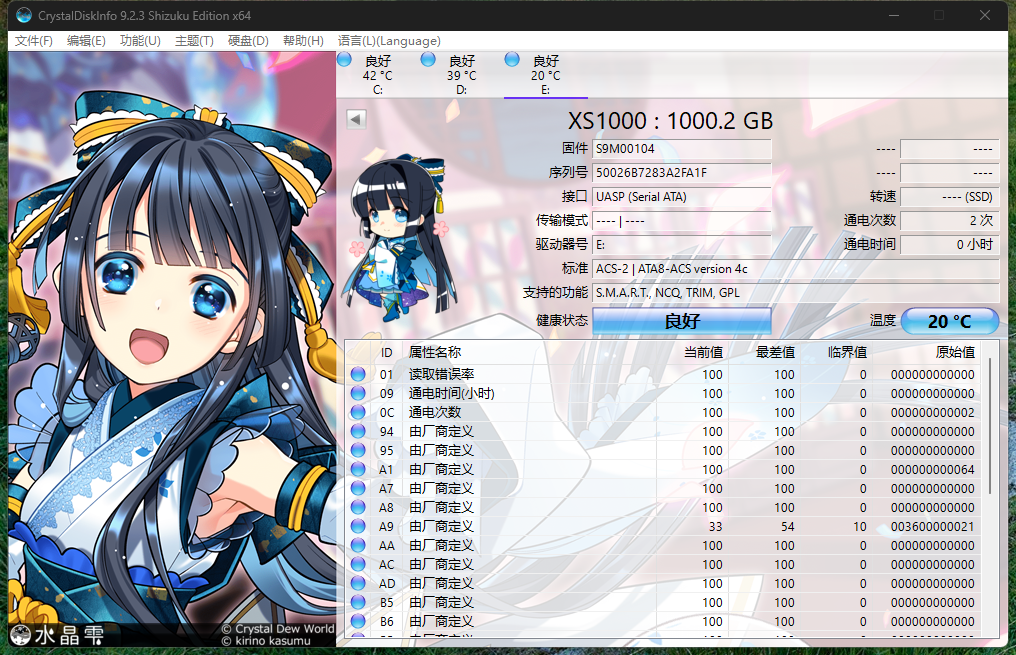1016x655 pixels.
Task: Click the status orb of attribute A1 row
Action: [358, 469]
